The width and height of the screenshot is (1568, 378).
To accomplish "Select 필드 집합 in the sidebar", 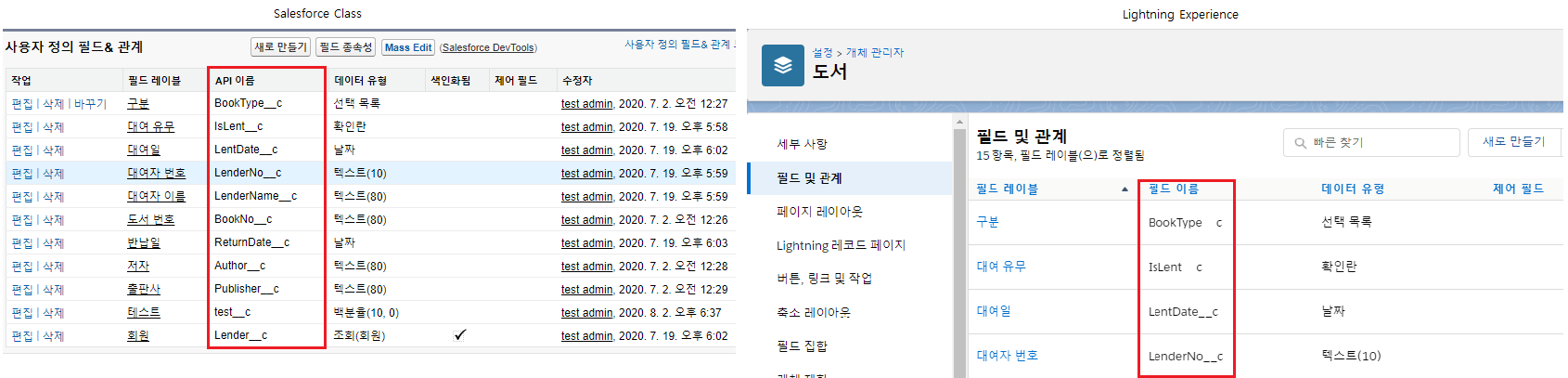I will point(802,346).
